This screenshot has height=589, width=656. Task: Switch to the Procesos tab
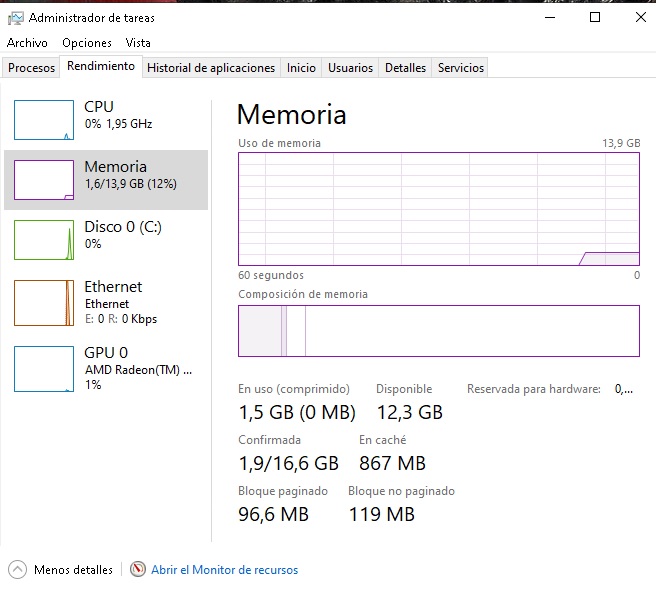coord(31,68)
